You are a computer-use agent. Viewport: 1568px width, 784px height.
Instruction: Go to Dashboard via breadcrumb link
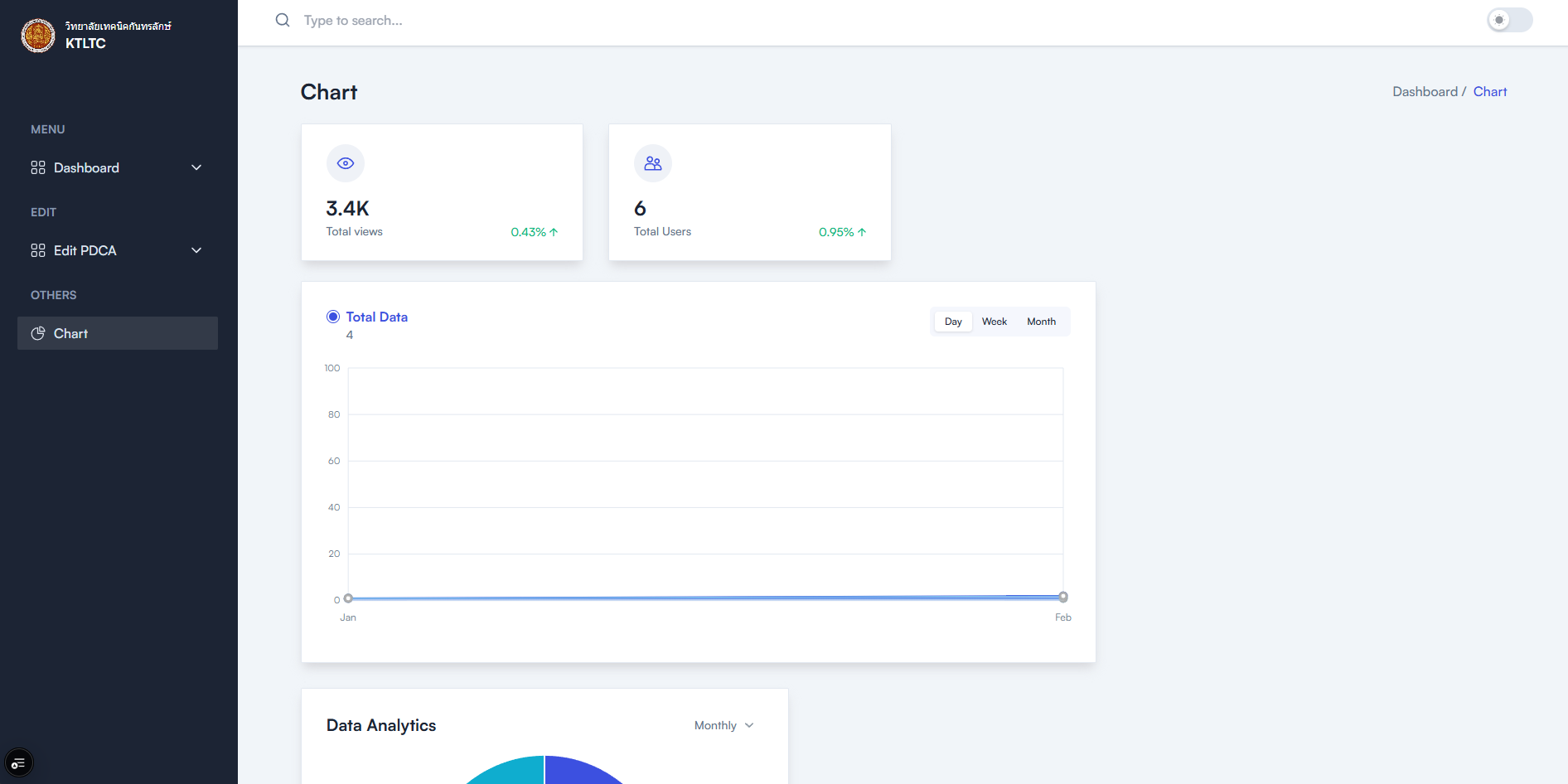click(x=1424, y=92)
